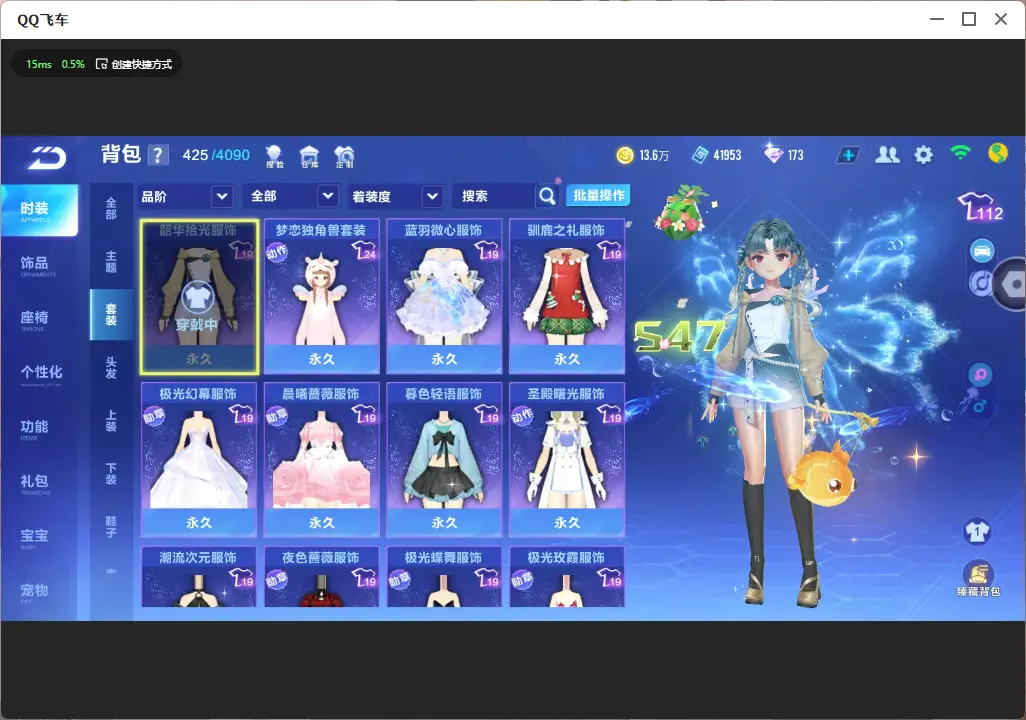
Task: Click the gold coin currency icon
Action: [625, 155]
